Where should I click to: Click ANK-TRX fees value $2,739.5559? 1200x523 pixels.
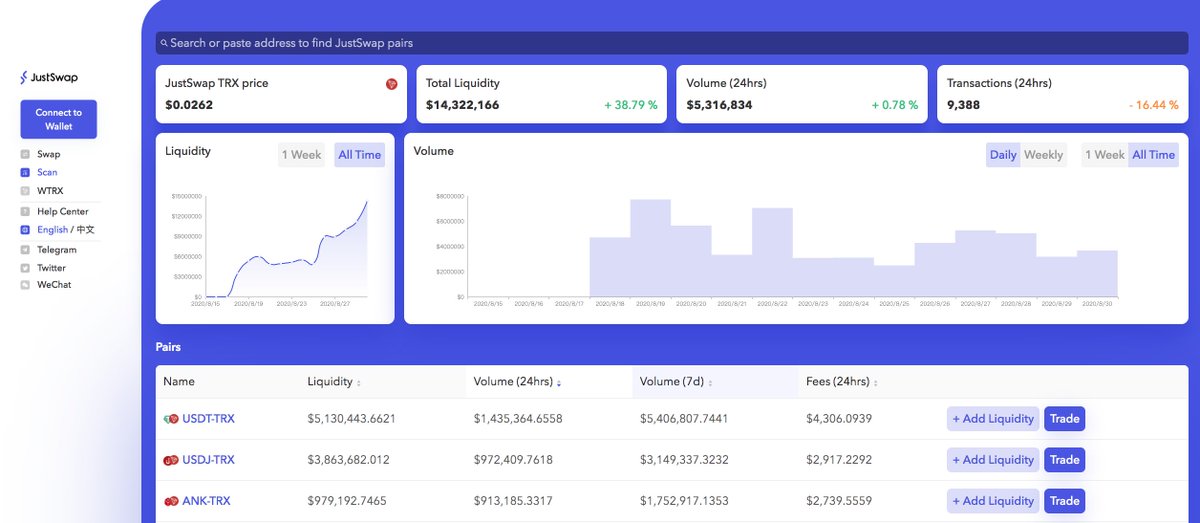coord(840,501)
